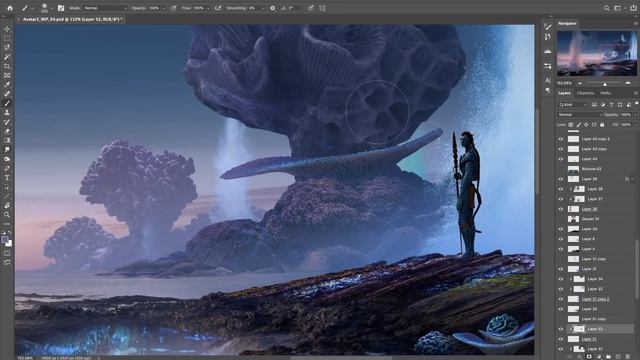640x360 pixels.
Task: Select the Horizontal Type tool
Action: (7, 178)
